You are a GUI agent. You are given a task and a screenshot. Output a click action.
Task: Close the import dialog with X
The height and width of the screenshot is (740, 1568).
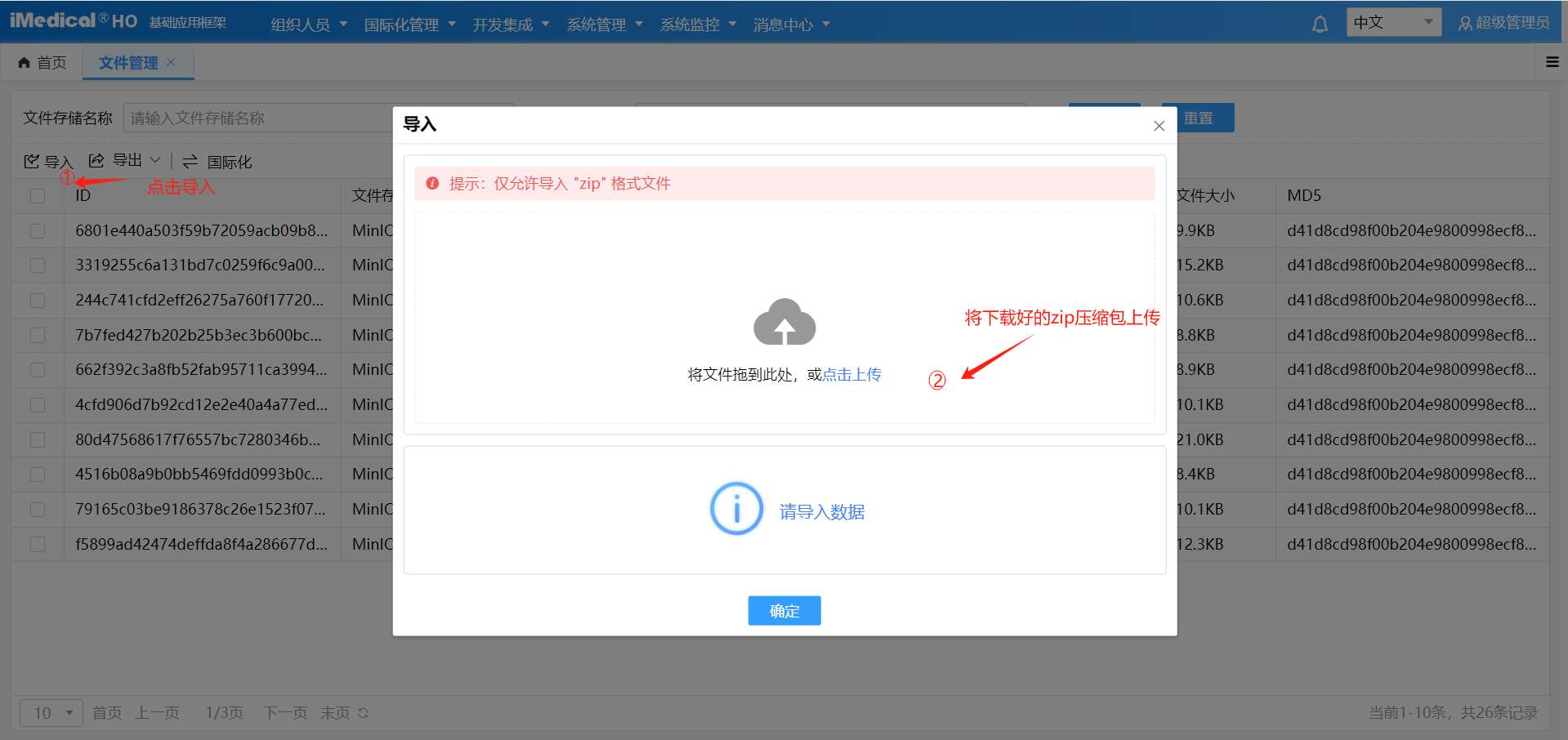[1159, 126]
